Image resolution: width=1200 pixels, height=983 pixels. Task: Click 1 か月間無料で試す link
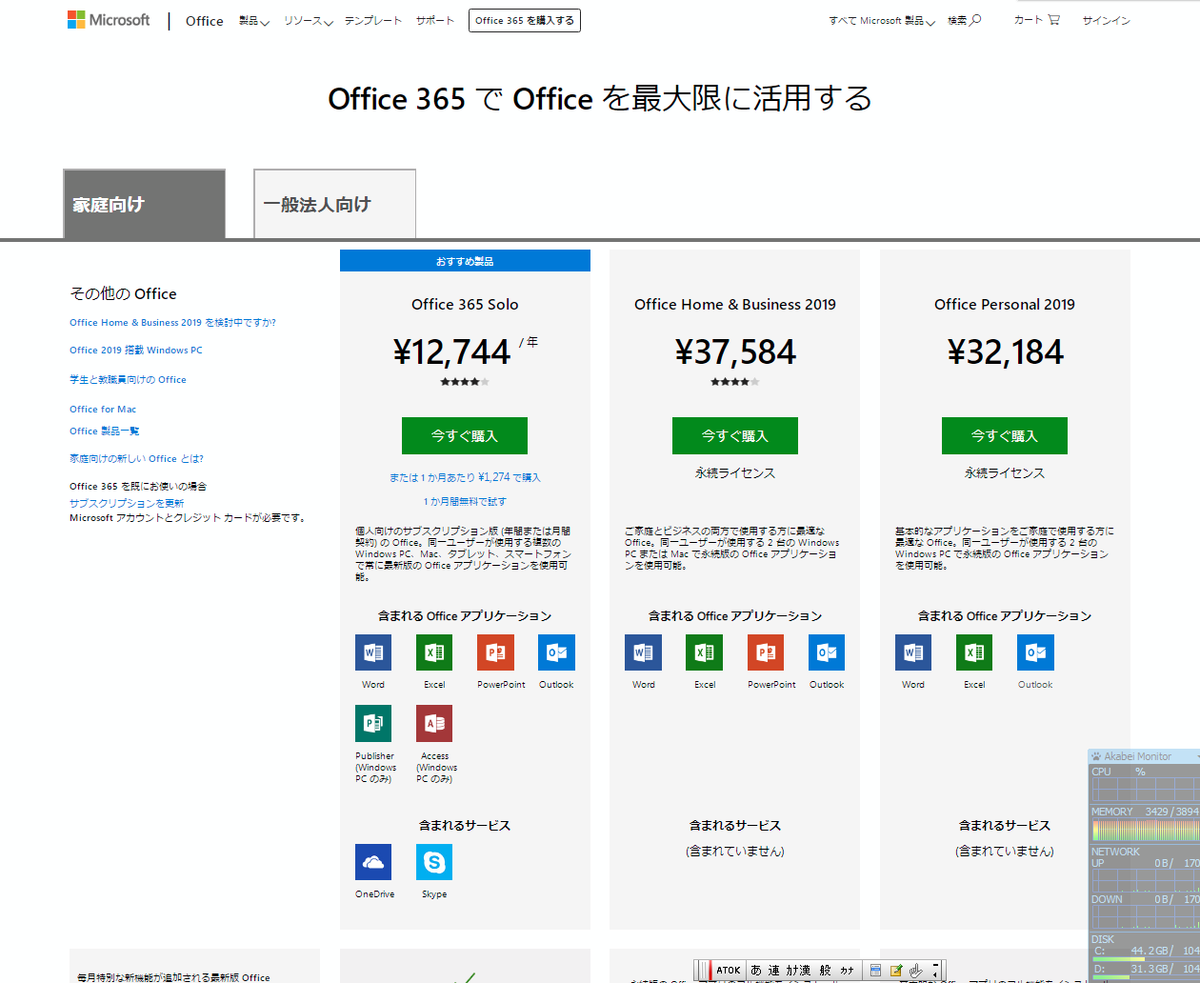(465, 502)
